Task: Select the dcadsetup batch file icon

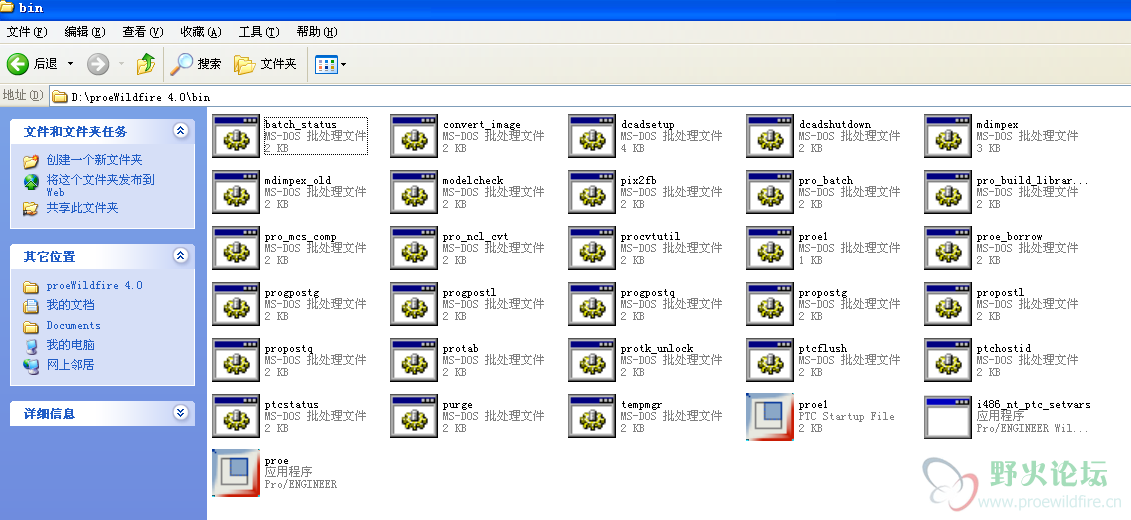Action: [x=592, y=136]
